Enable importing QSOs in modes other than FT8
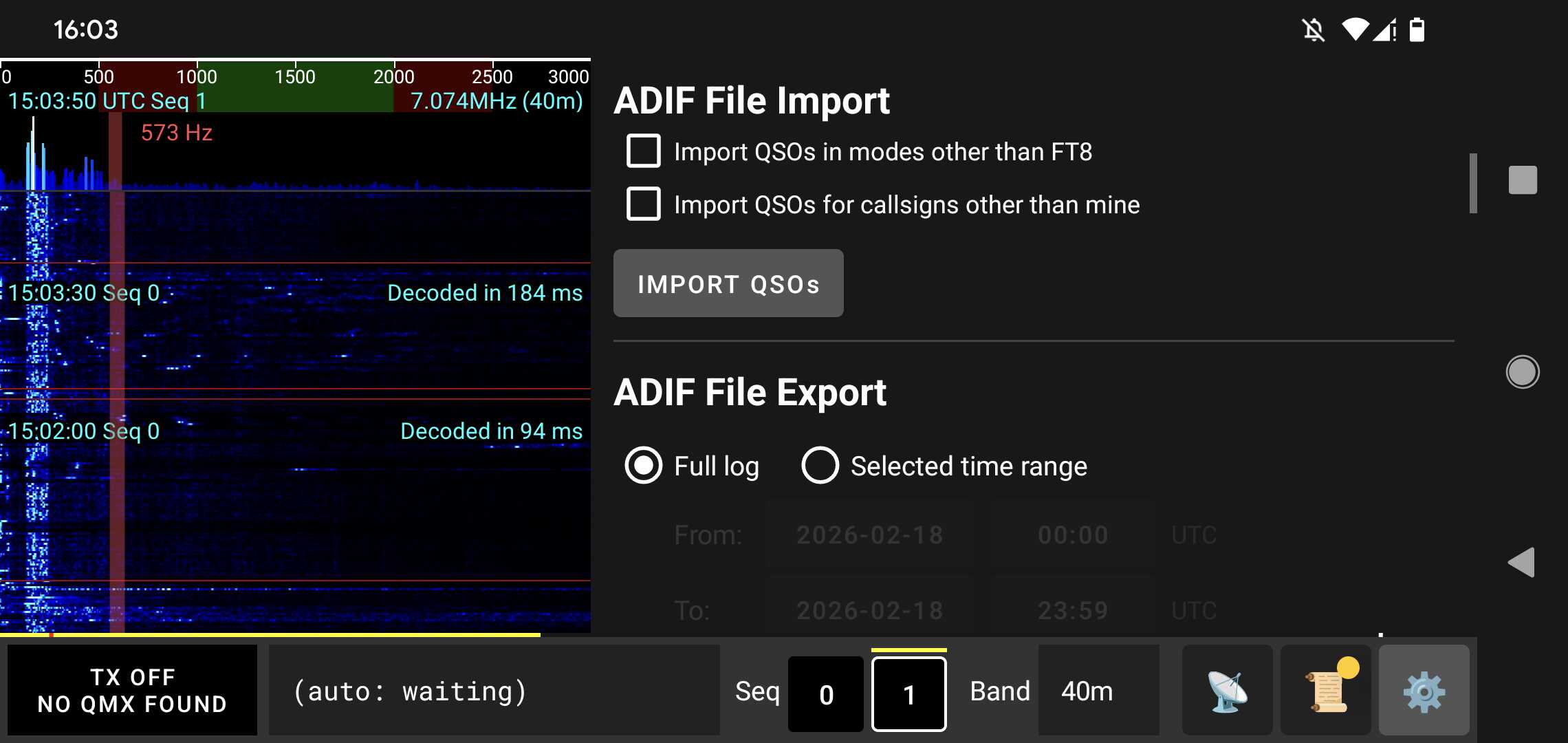Image resolution: width=1568 pixels, height=743 pixels. [x=643, y=151]
